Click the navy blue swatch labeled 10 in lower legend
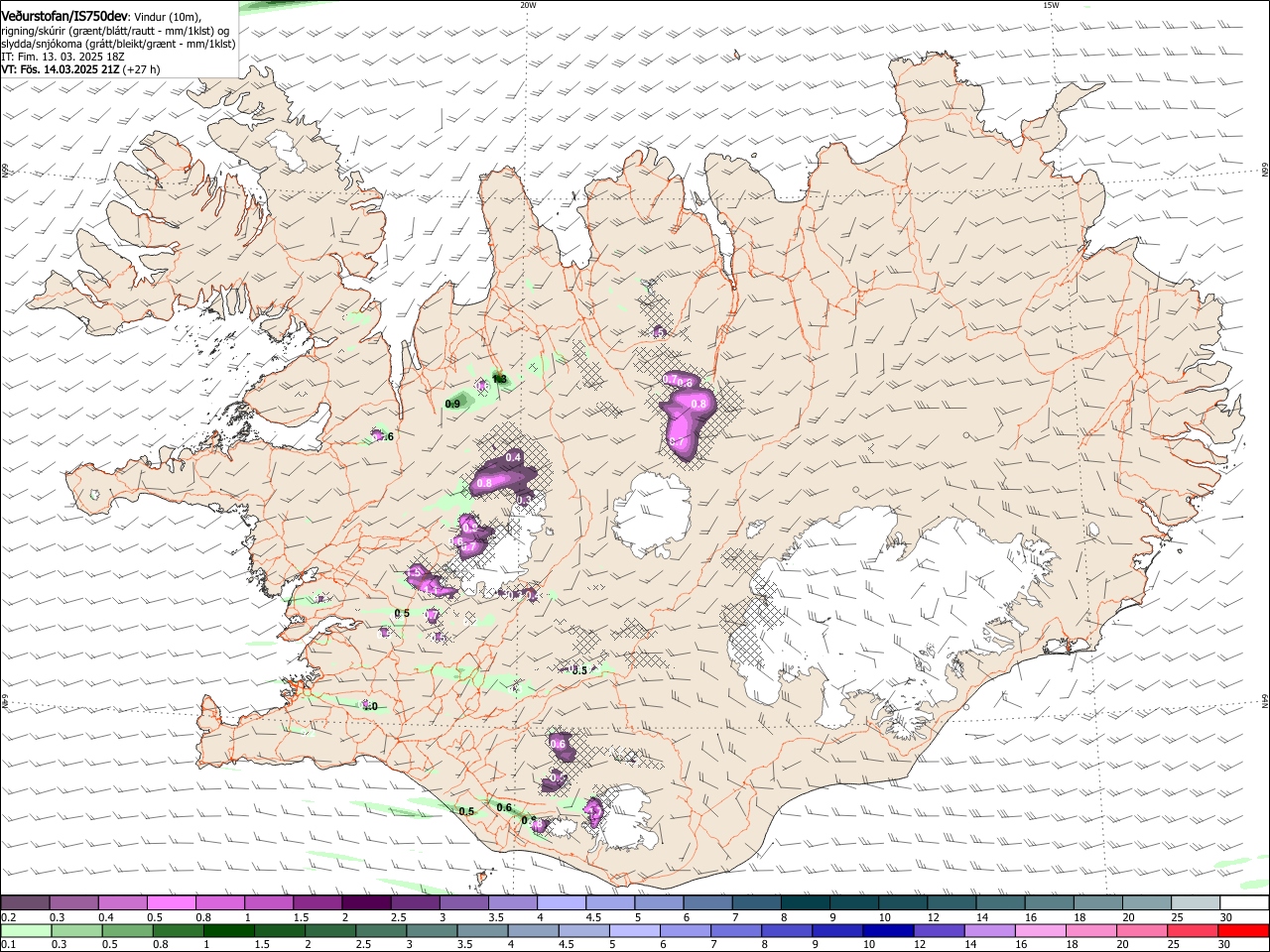Image resolution: width=1270 pixels, height=952 pixels. pos(889,931)
